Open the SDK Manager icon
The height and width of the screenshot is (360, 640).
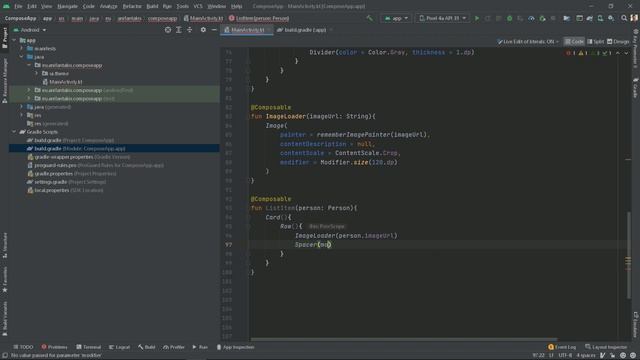tap(611, 18)
